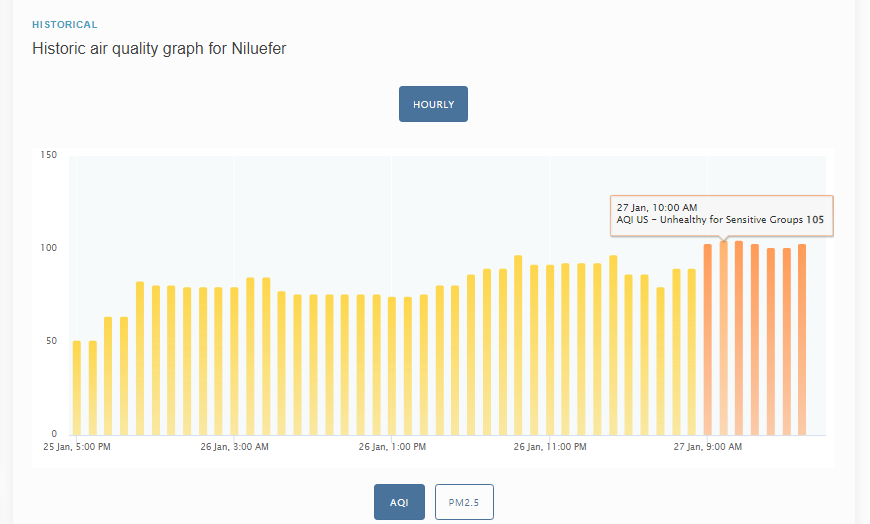Switch the graph to PM2.5

pos(464,502)
